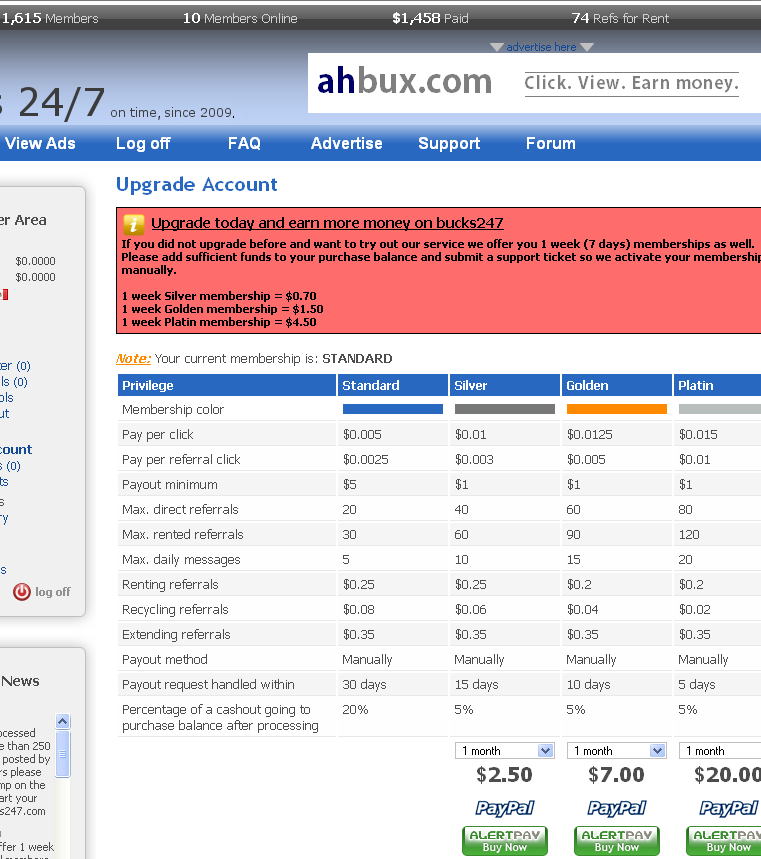The image size is (761, 859).
Task: Click the Standard column header
Action: [393, 385]
